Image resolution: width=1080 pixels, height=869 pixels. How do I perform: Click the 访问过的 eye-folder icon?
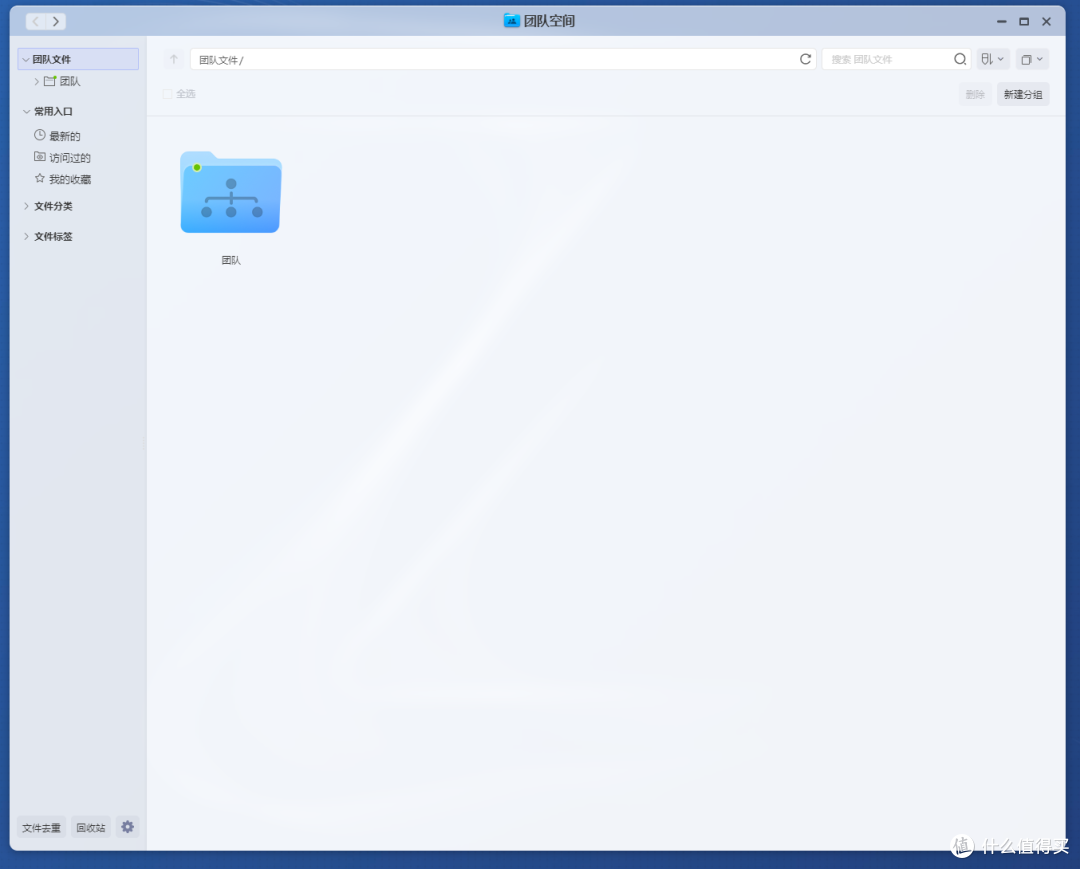click(x=40, y=157)
